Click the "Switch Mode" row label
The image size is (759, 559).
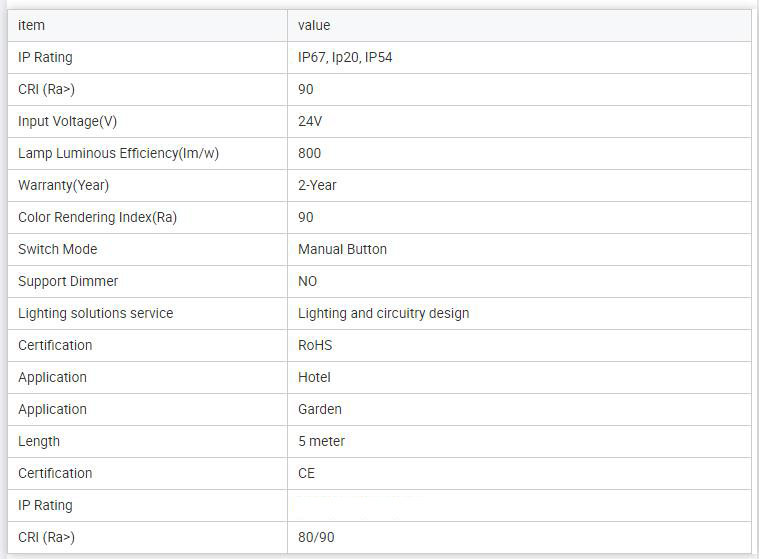click(x=58, y=249)
